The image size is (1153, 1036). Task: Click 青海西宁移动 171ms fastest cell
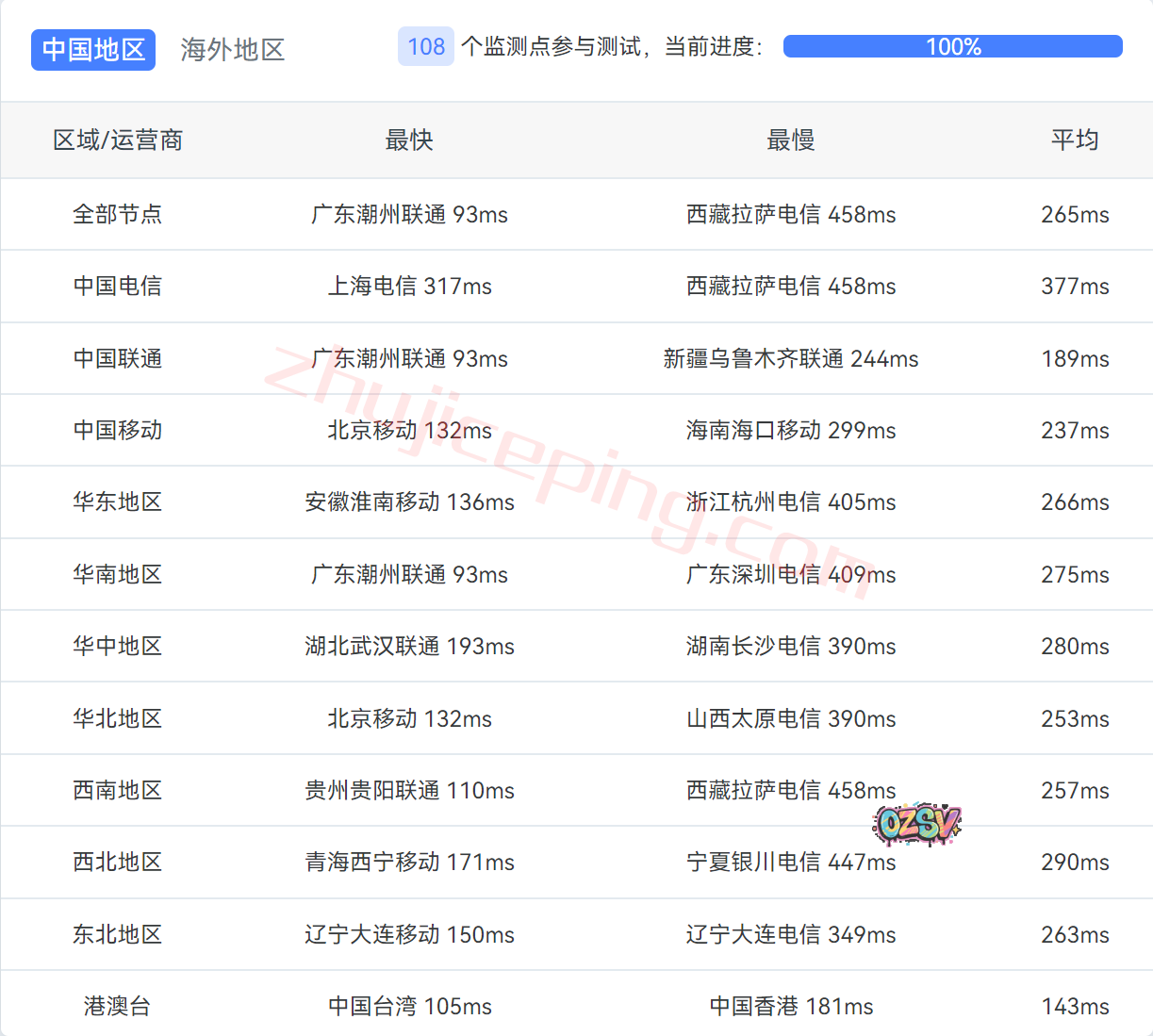tap(409, 863)
